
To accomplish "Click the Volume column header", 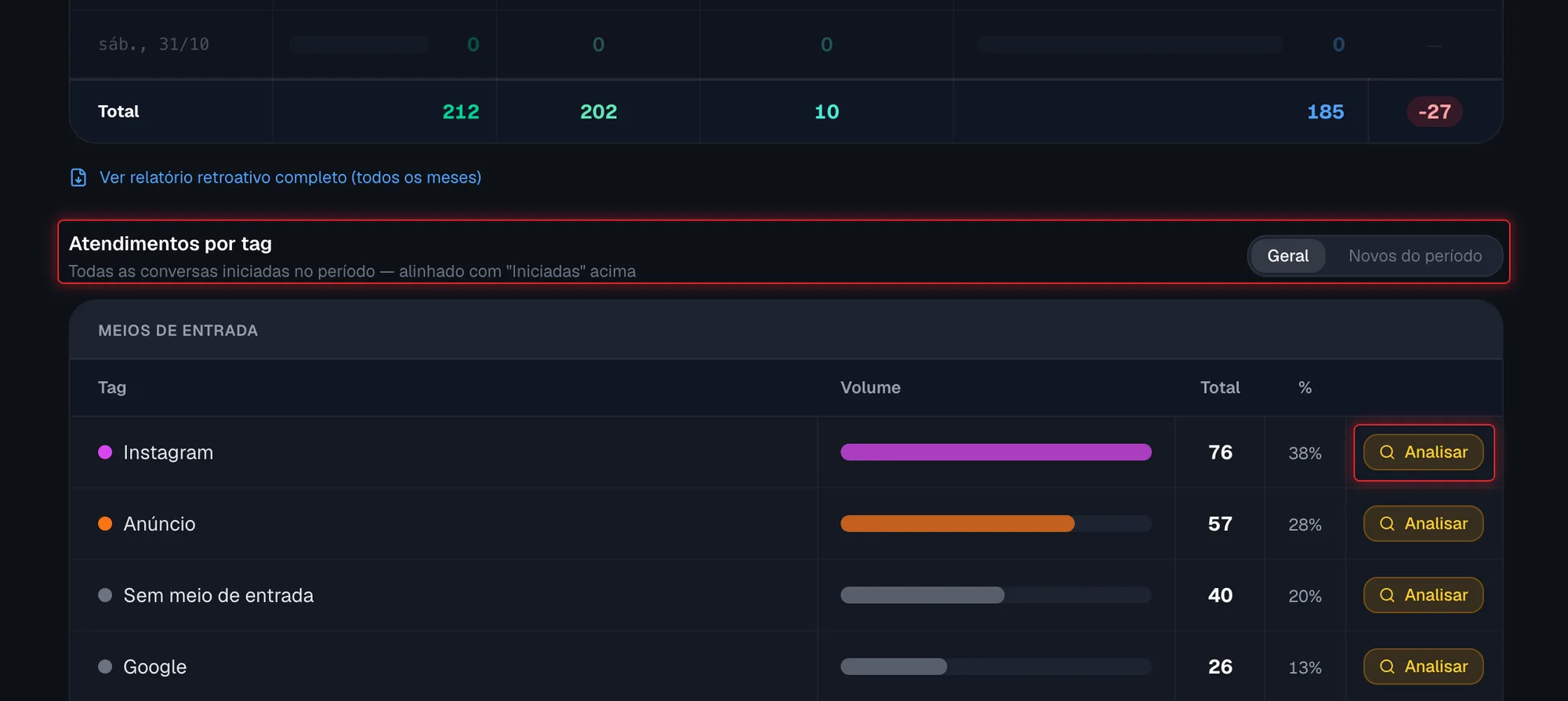I will [x=870, y=387].
